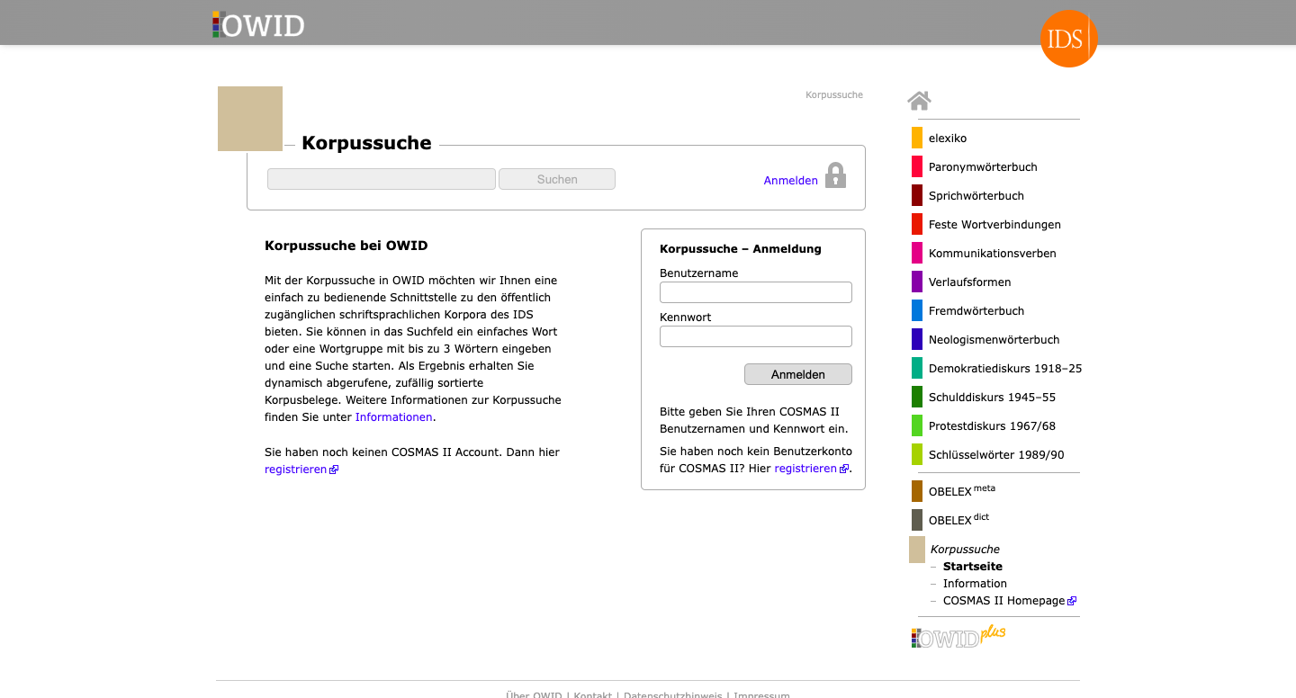
Task: Click the external-link icon next to registrieren in login box
Action: click(x=843, y=468)
